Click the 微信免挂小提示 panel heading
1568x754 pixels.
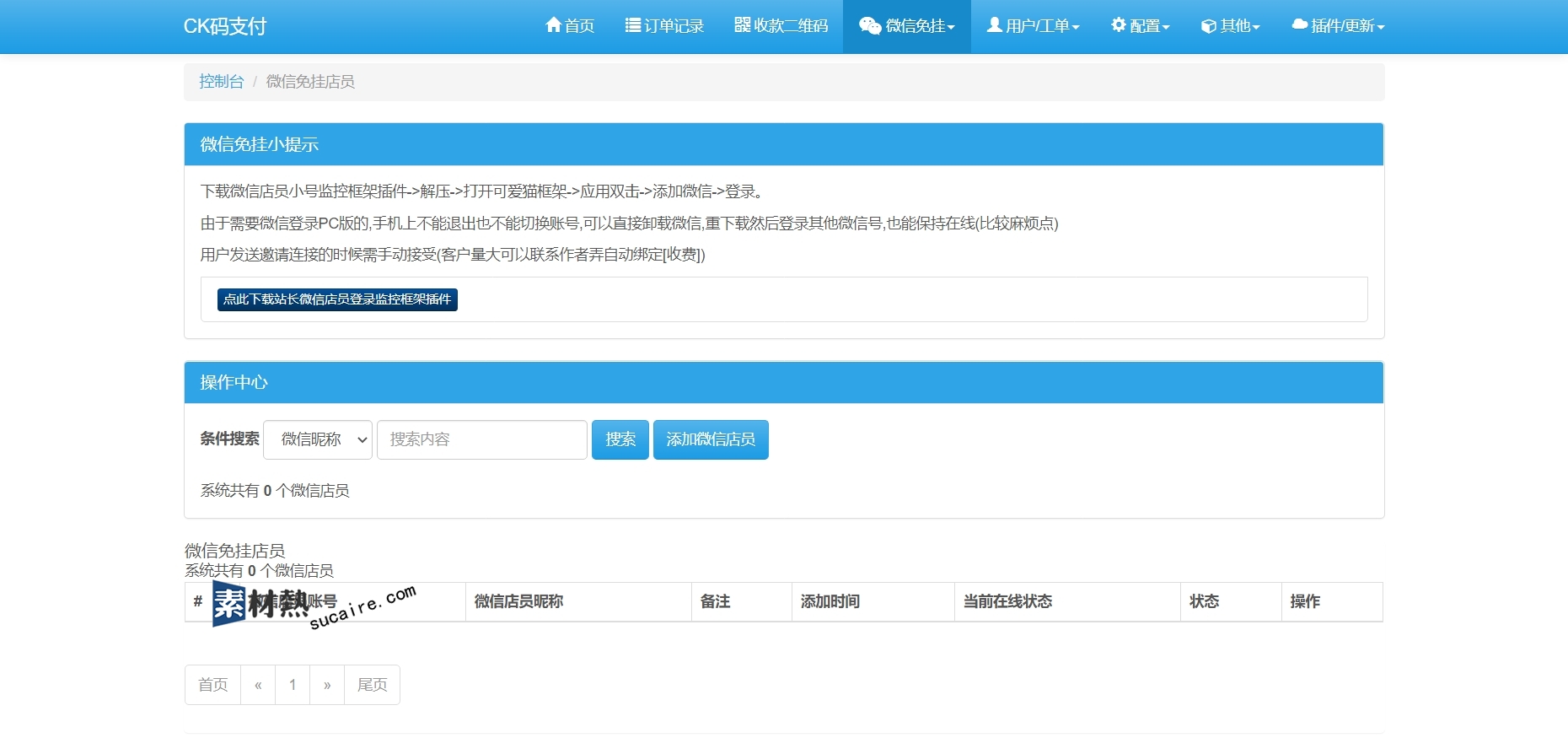pos(784,144)
